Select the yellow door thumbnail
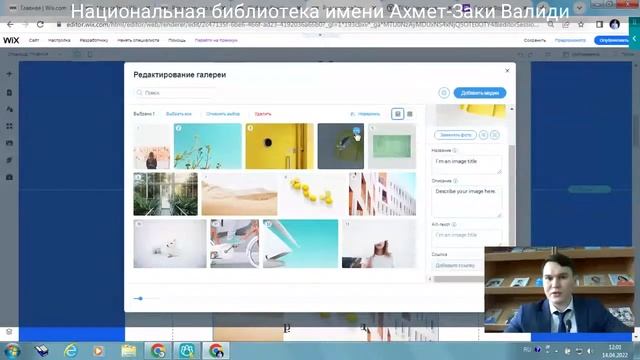The width and height of the screenshot is (640, 360). (x=280, y=146)
